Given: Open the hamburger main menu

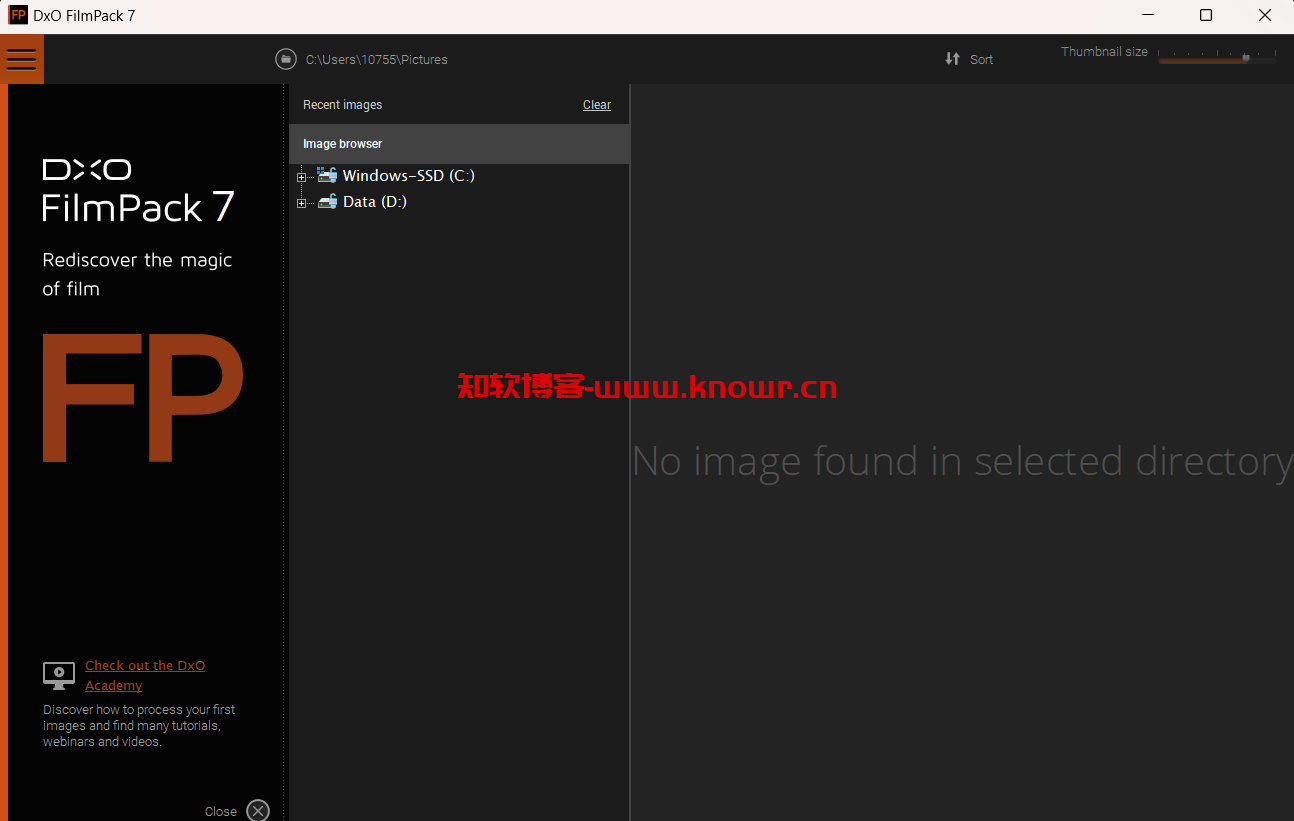Looking at the screenshot, I should coord(21,59).
